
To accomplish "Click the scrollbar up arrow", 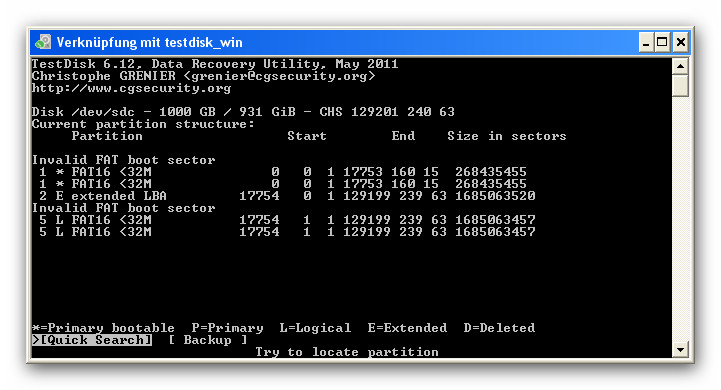I will tap(680, 67).
